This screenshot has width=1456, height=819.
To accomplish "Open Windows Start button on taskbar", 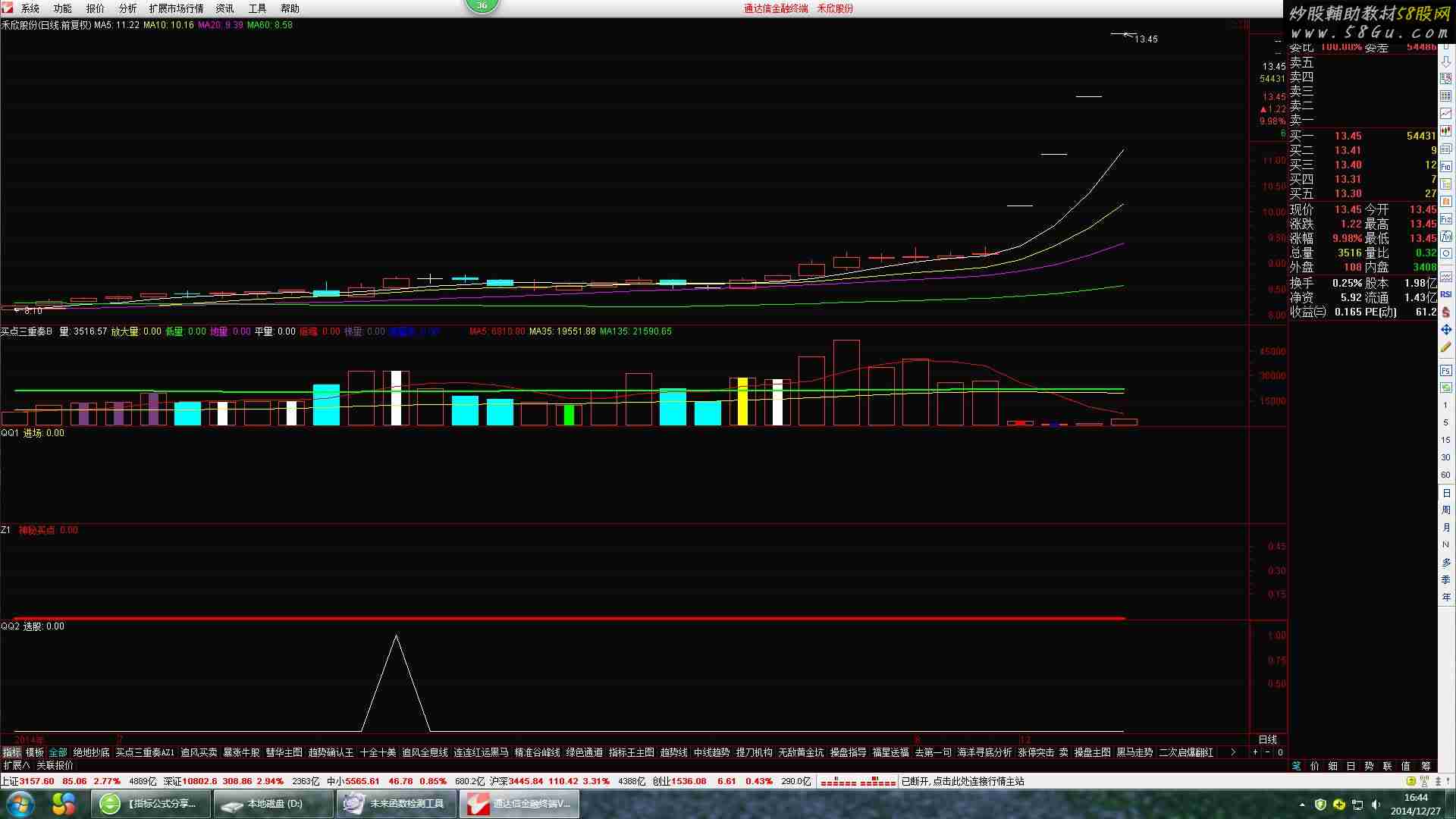I will coord(20,803).
